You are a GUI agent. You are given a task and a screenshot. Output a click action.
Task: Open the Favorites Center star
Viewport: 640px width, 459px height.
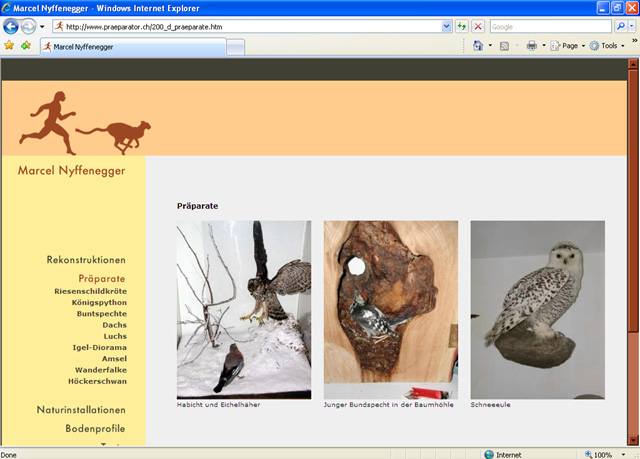[x=9, y=46]
